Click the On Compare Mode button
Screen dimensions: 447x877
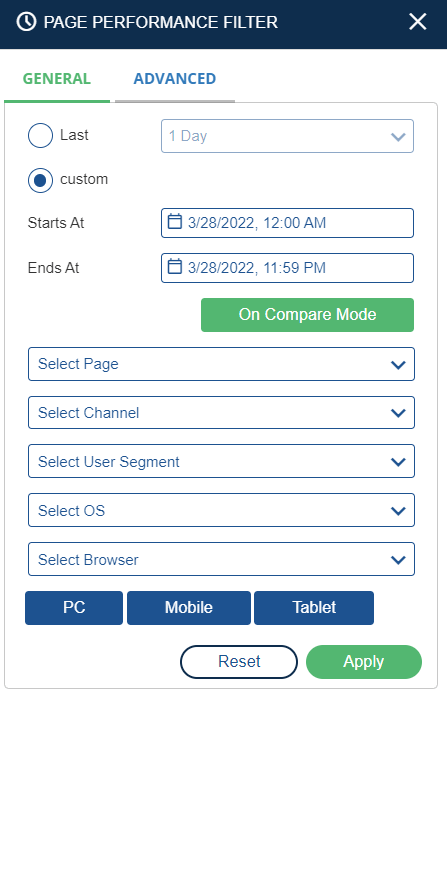click(307, 315)
